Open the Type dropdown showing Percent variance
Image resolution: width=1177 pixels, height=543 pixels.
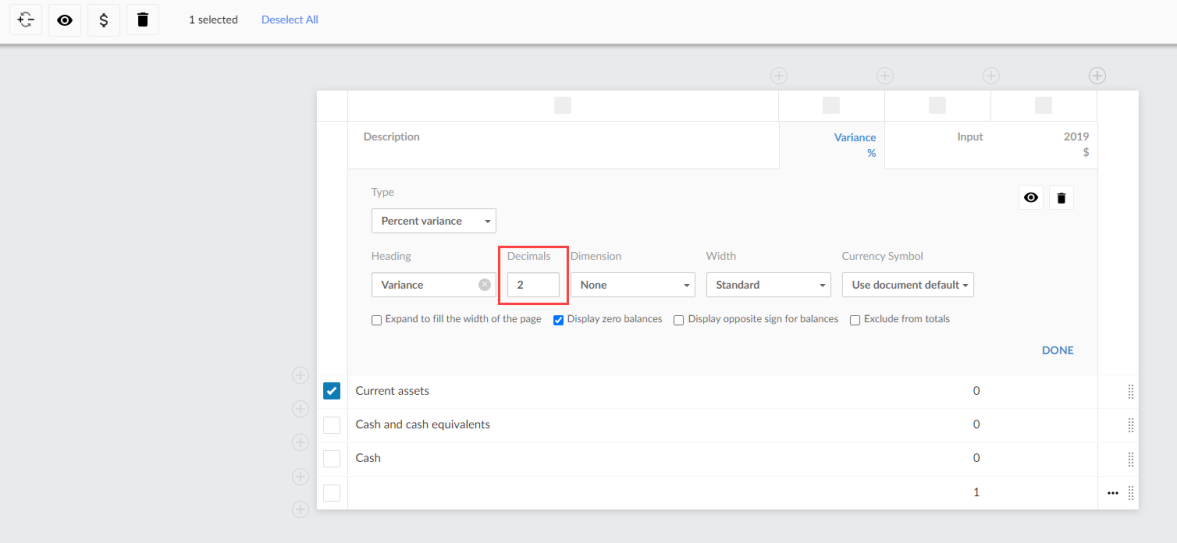[x=433, y=221]
